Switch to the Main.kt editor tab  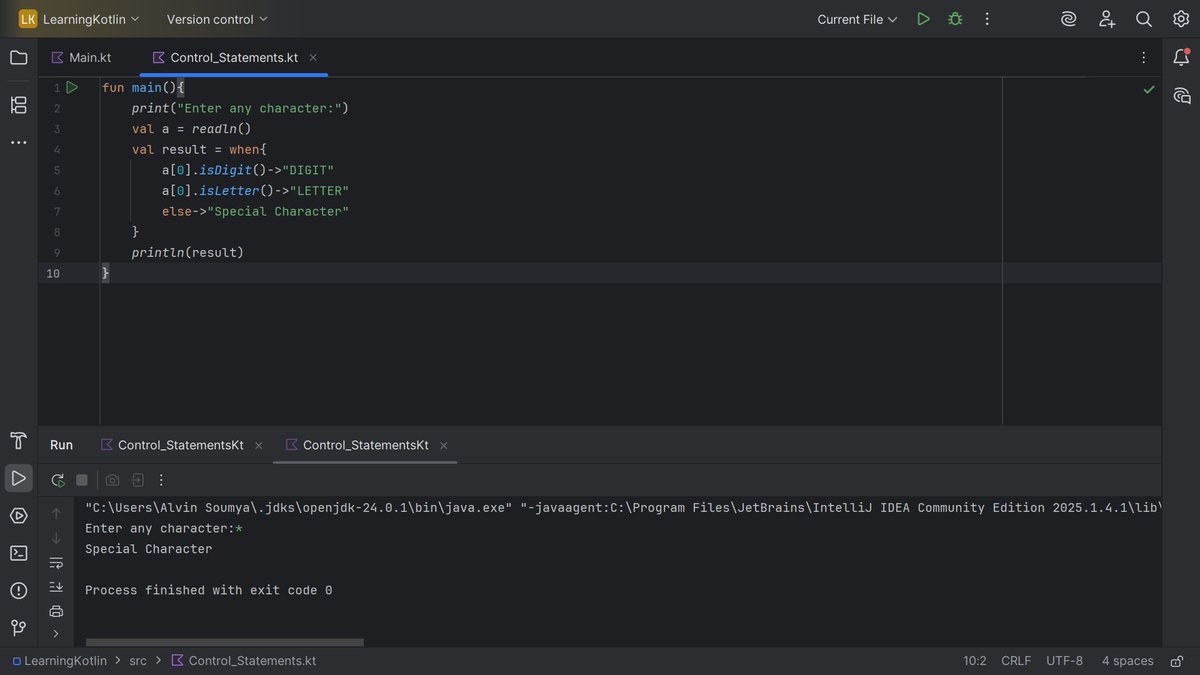point(81,58)
